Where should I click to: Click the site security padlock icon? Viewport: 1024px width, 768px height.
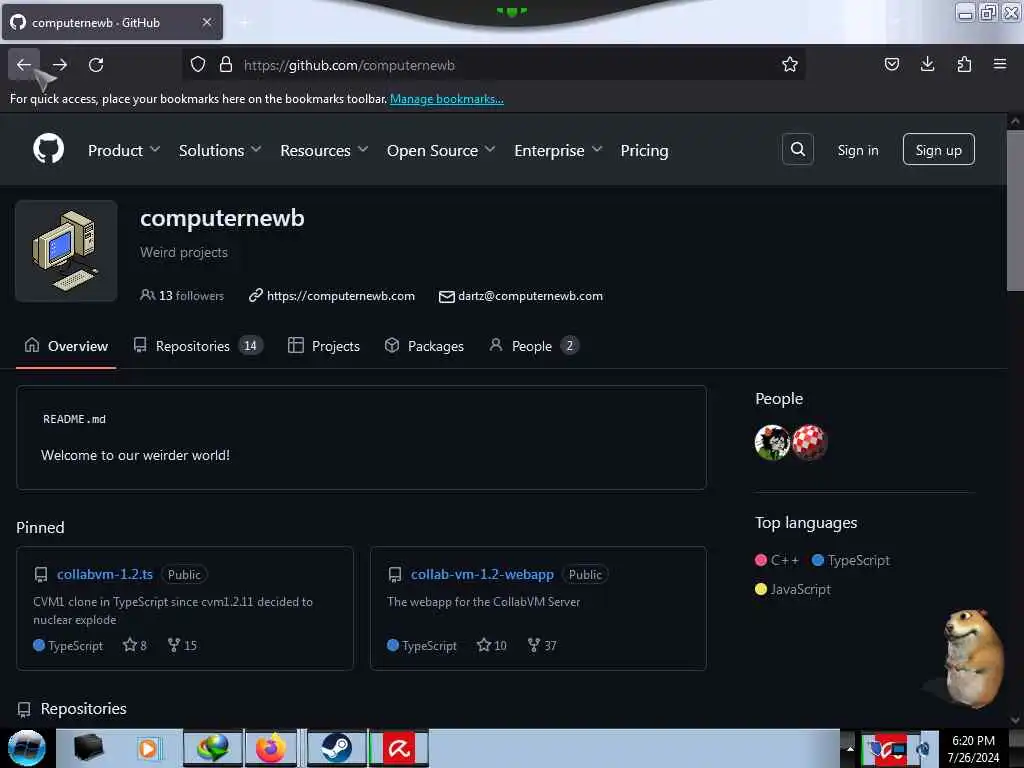[226, 65]
